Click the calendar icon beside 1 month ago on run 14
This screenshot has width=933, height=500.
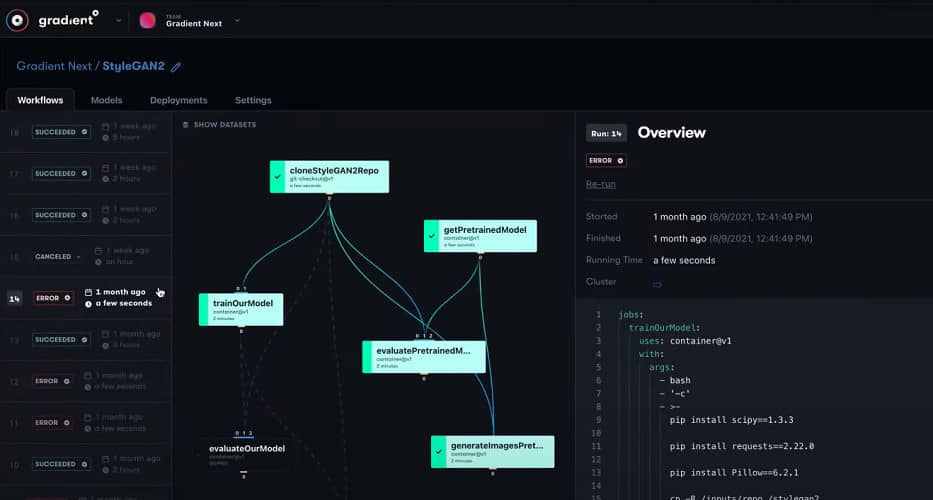pyautogui.click(x=89, y=292)
